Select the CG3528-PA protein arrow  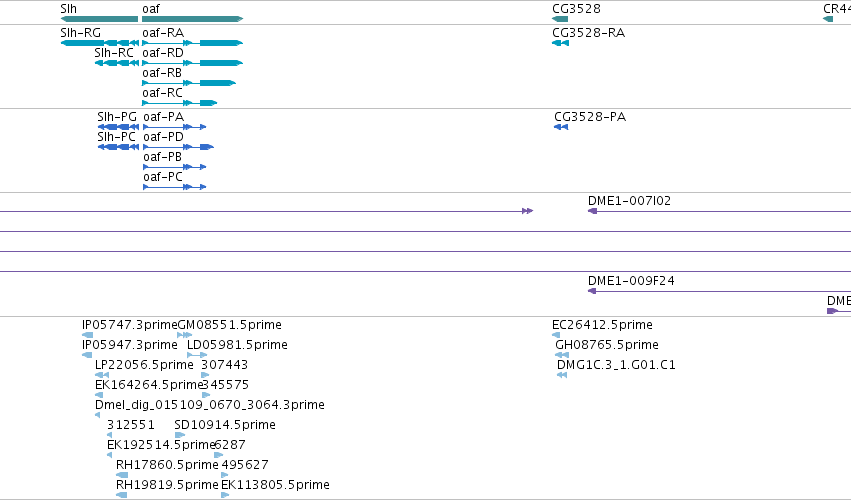pyautogui.click(x=561, y=127)
